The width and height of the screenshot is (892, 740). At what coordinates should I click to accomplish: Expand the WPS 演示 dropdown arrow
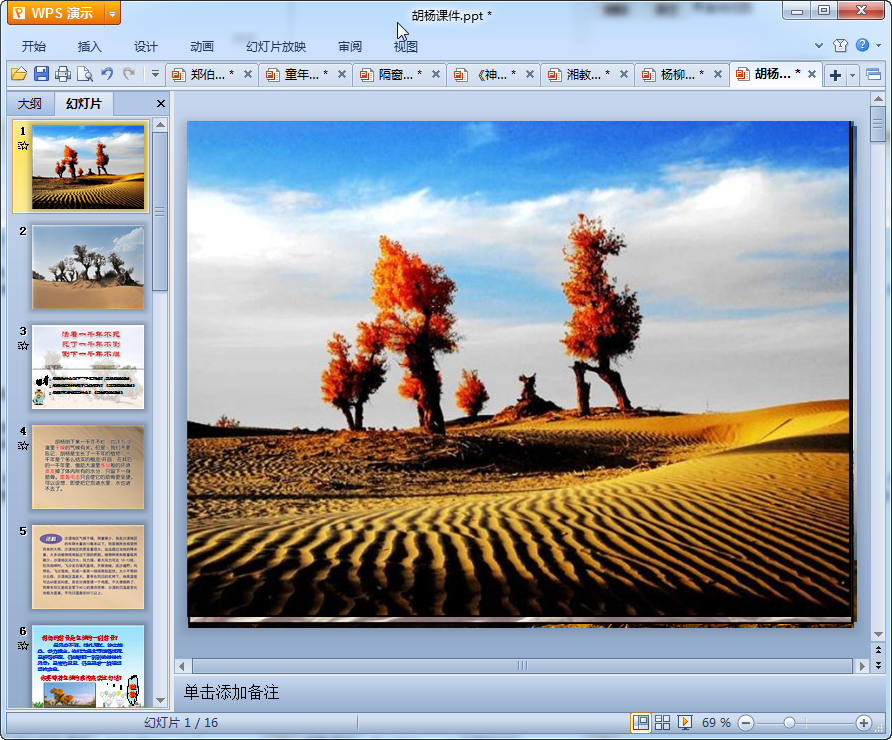coord(113,13)
